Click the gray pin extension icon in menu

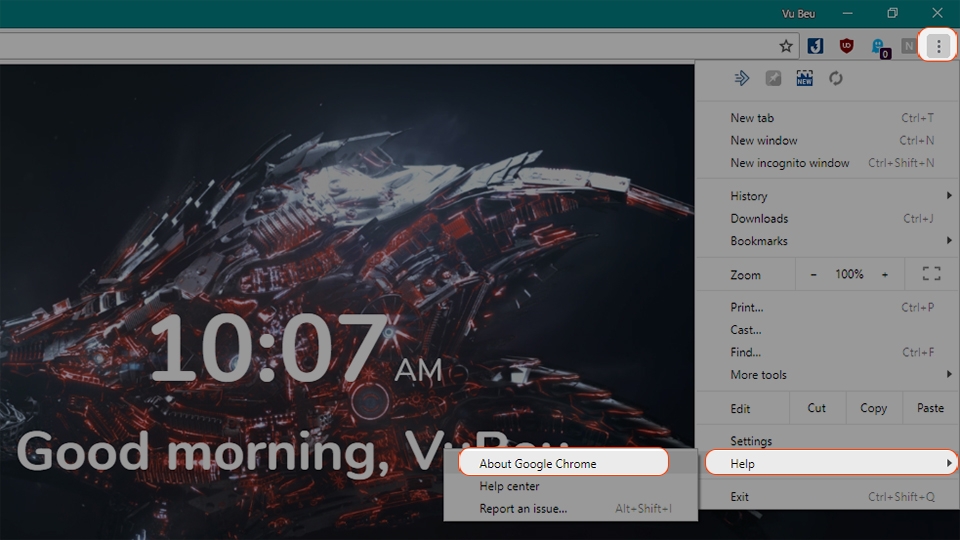(773, 78)
